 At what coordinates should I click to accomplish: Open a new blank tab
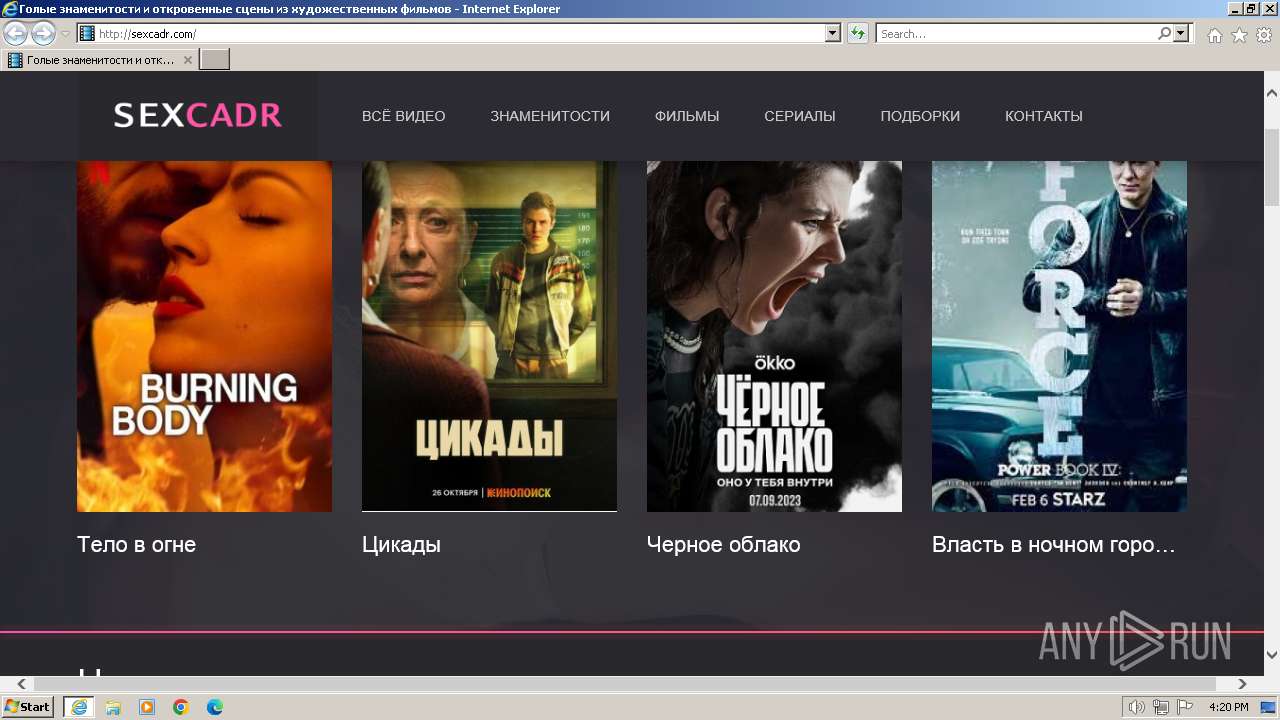[x=215, y=60]
